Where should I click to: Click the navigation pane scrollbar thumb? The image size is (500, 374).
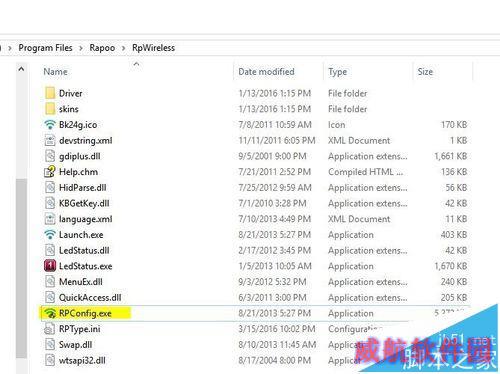[x=21, y=268]
